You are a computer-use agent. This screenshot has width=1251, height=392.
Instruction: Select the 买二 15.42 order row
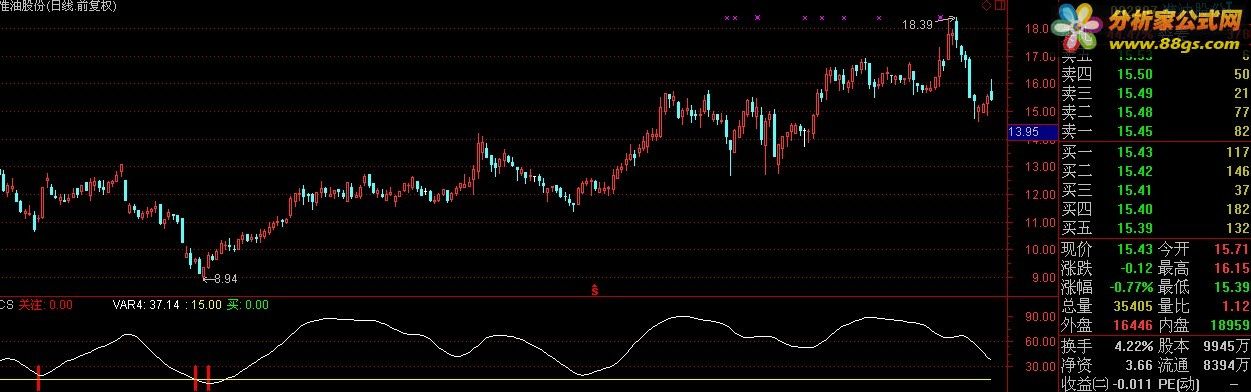[x=1155, y=171]
